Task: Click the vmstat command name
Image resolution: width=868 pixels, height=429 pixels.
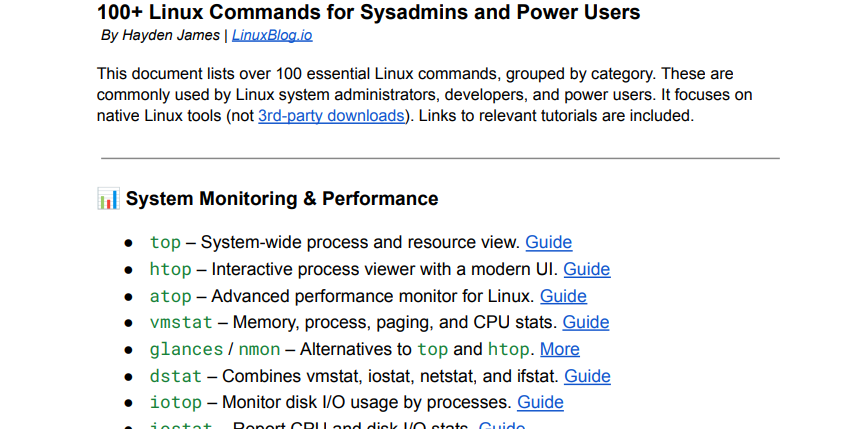Action: coord(181,322)
